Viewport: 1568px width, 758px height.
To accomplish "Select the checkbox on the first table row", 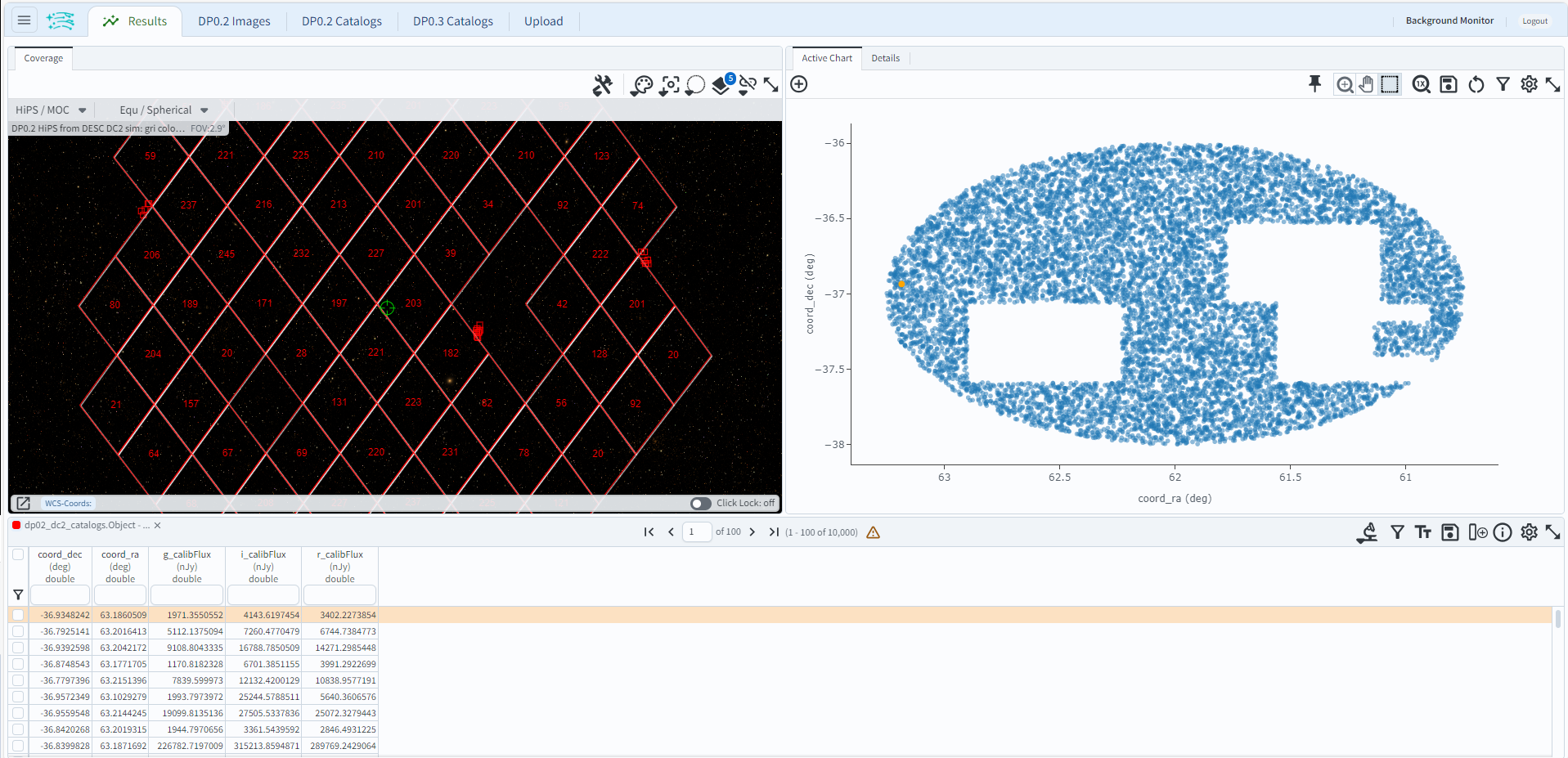I will tap(18, 614).
